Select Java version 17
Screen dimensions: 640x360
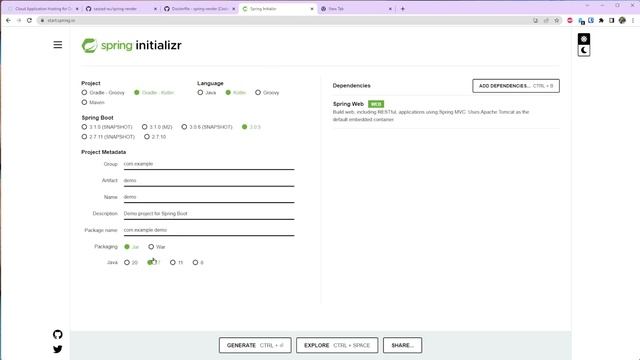click(153, 262)
